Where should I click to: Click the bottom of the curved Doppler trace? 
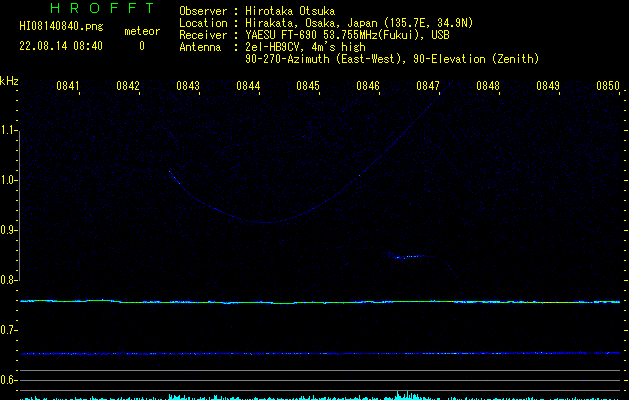266,222
